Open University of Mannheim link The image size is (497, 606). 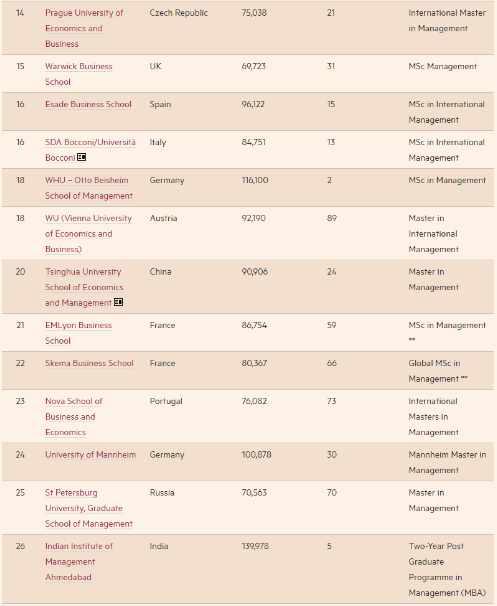point(90,455)
